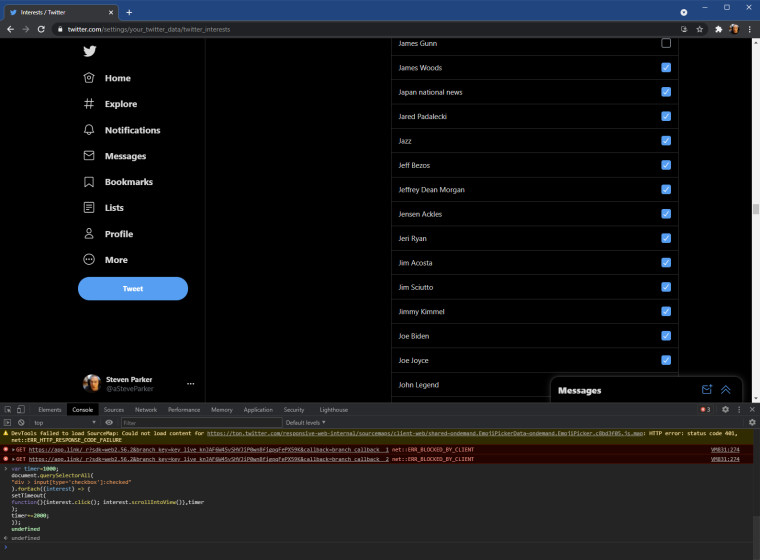This screenshot has height=560, width=760.
Task: Uncheck Jazz interest
Action: click(x=666, y=141)
